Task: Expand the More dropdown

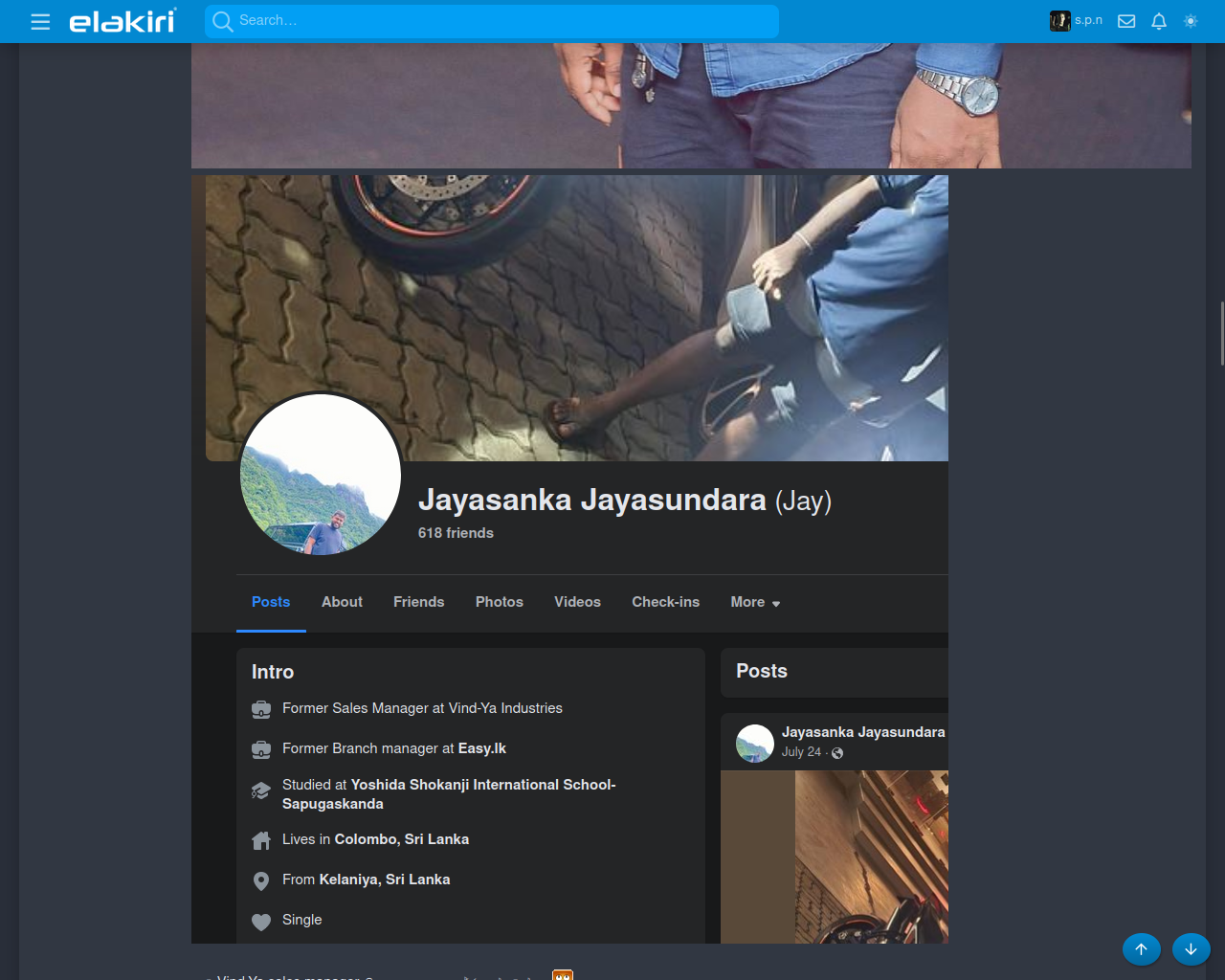Action: [x=755, y=602]
